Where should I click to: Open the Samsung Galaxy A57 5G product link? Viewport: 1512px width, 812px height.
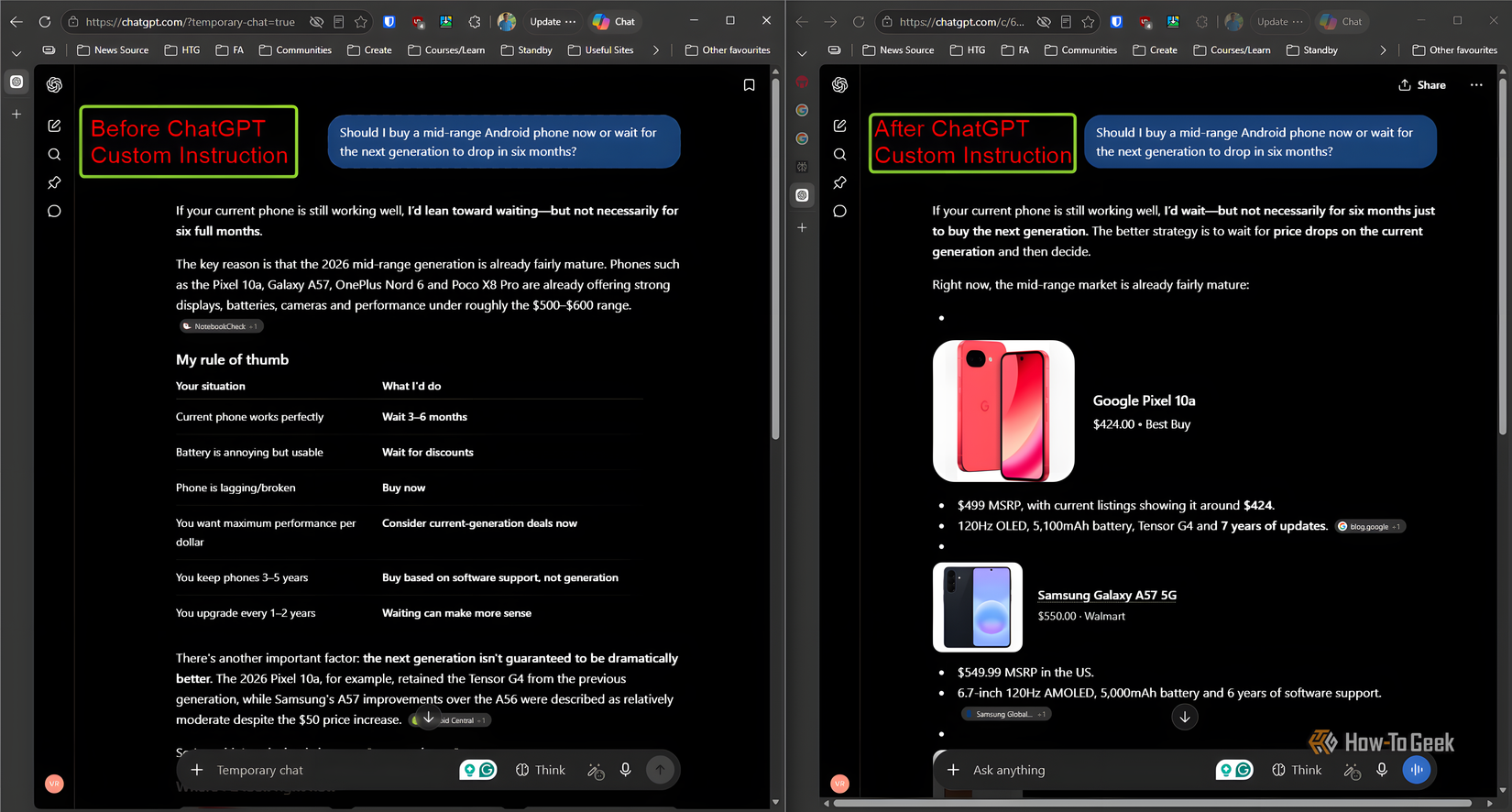coord(1107,595)
